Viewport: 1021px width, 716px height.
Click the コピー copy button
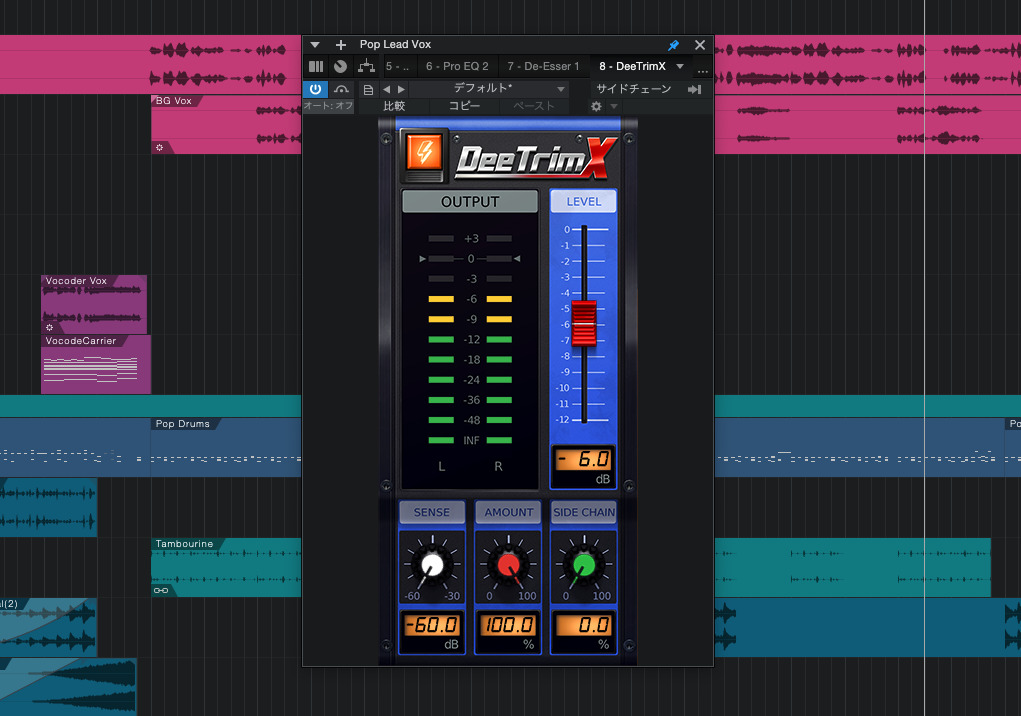tap(464, 106)
